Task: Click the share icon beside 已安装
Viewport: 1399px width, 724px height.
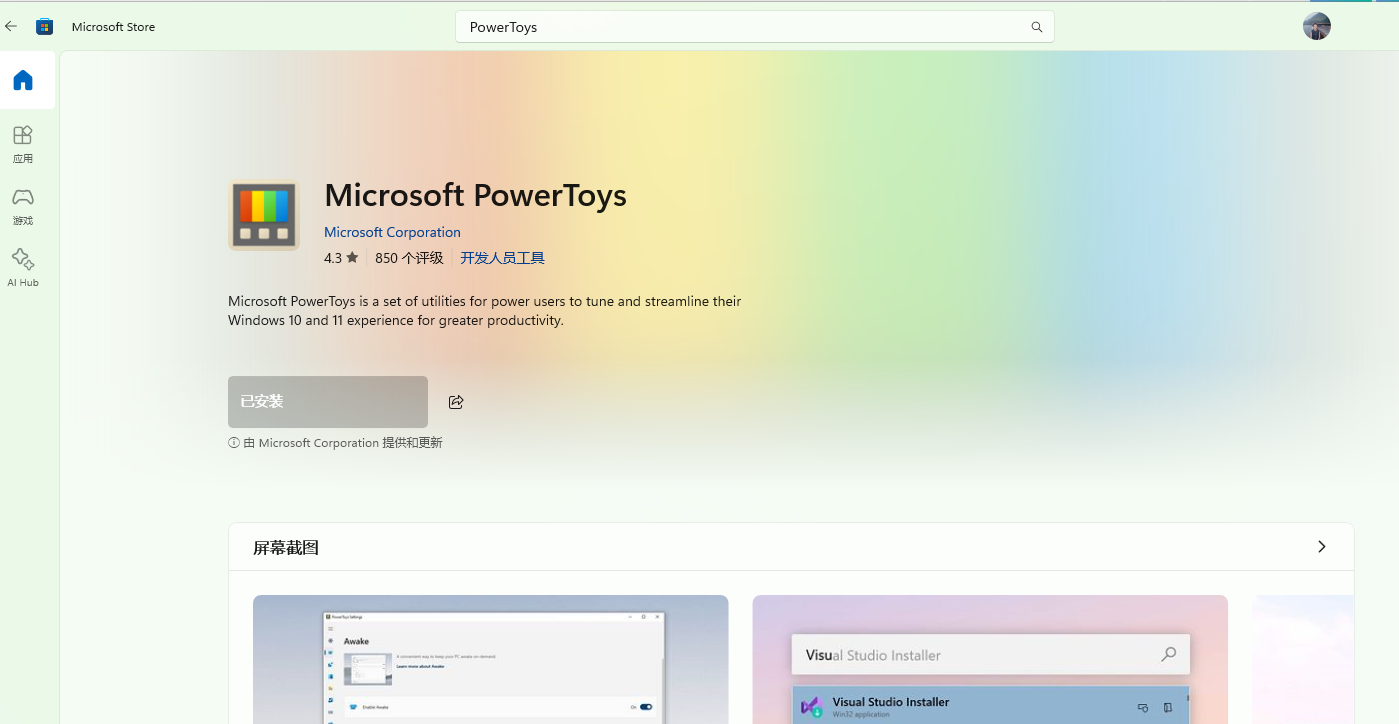Action: tap(456, 402)
